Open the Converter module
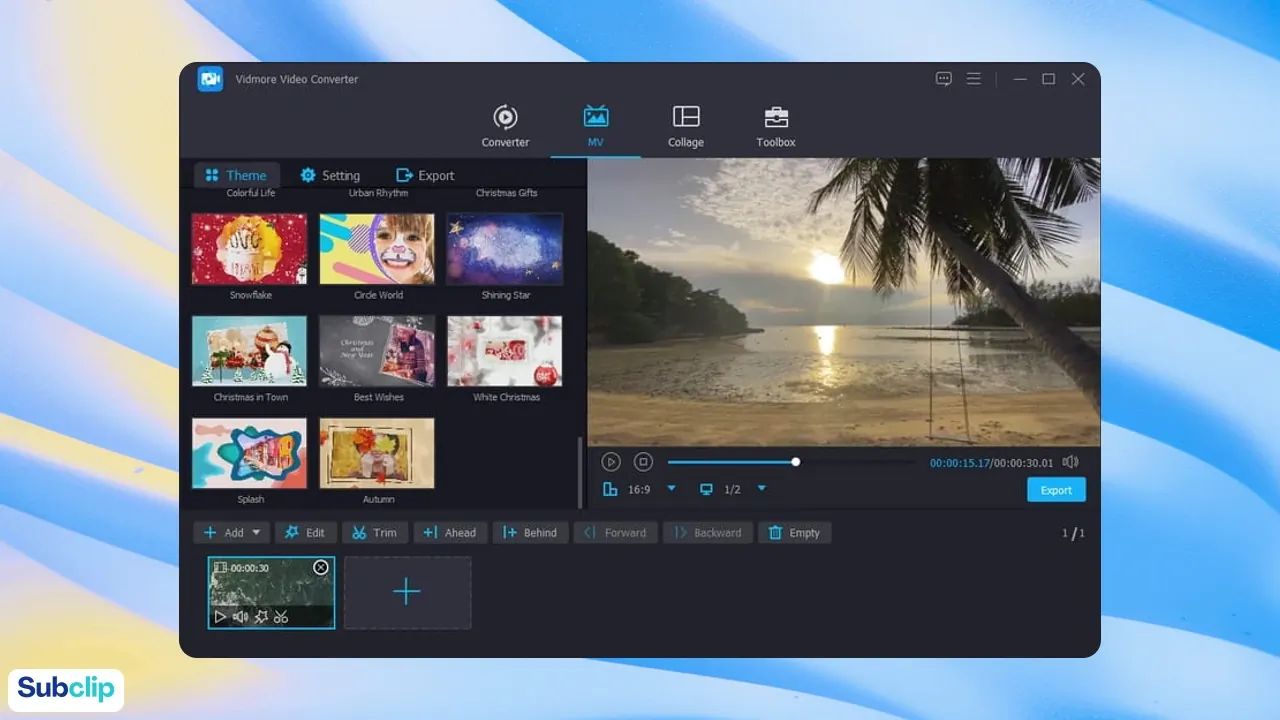The width and height of the screenshot is (1280, 720). coord(505,127)
